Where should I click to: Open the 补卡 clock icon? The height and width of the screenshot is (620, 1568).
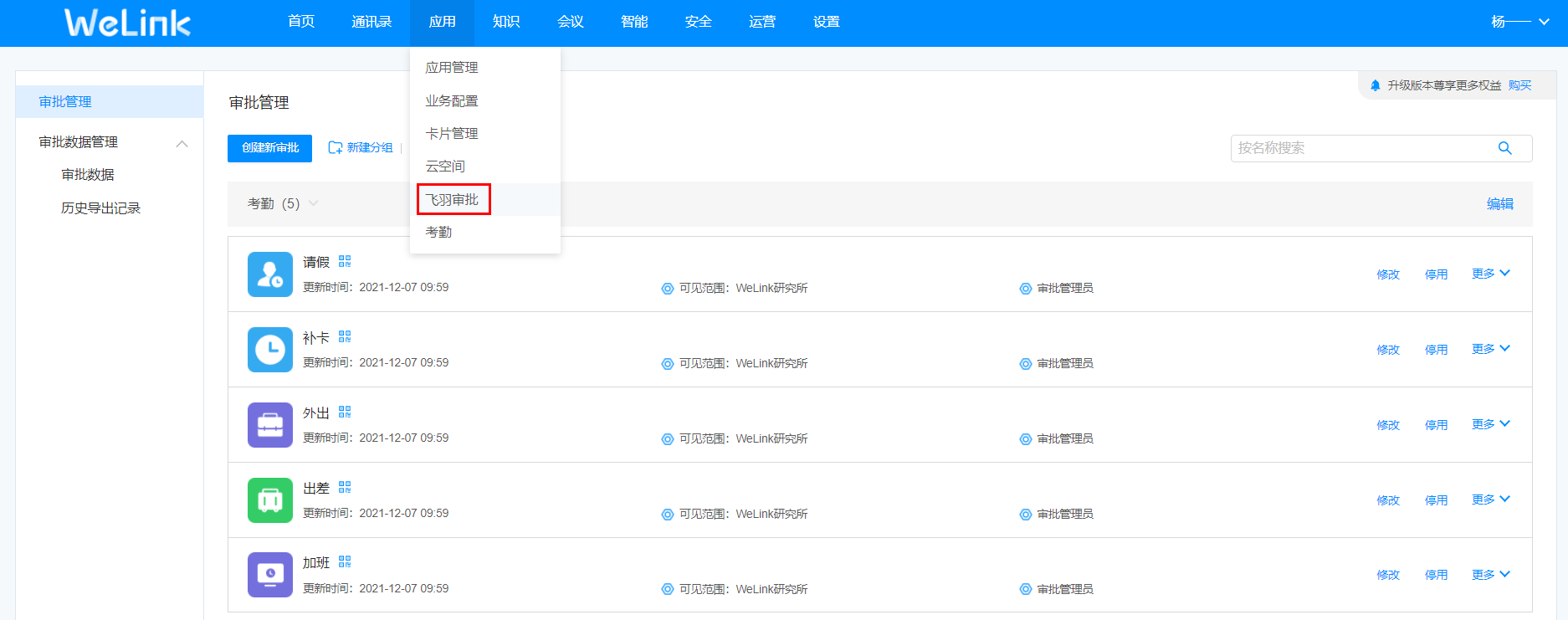point(270,350)
